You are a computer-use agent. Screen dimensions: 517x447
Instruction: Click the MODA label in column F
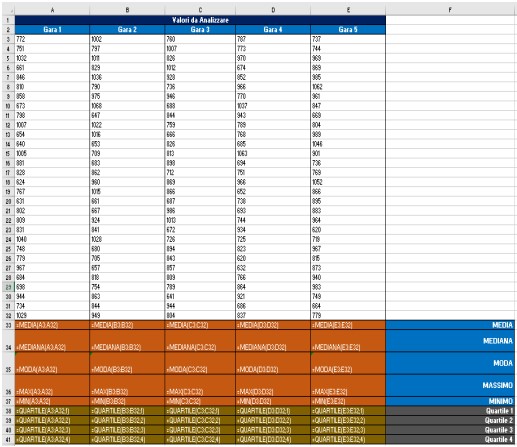coord(450,363)
